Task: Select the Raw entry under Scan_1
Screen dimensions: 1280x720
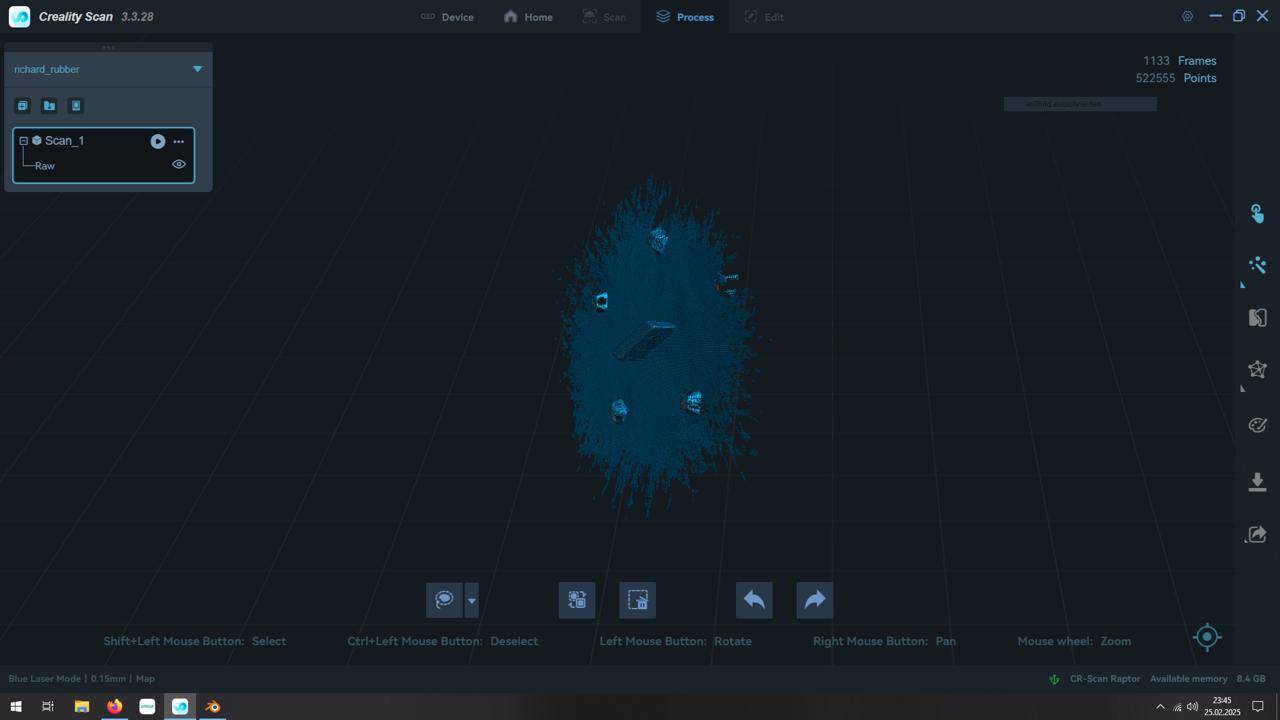Action: (x=45, y=166)
